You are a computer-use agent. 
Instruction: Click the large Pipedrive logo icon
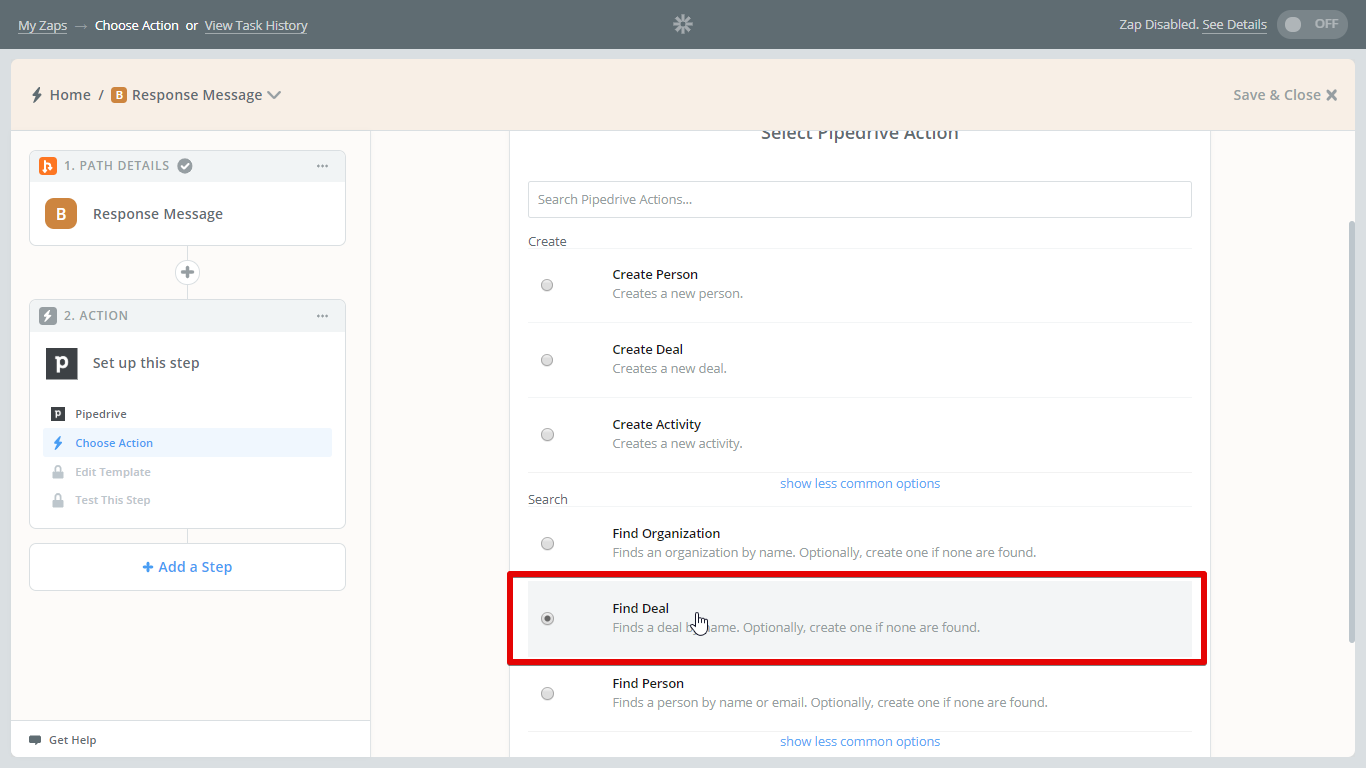coord(61,363)
